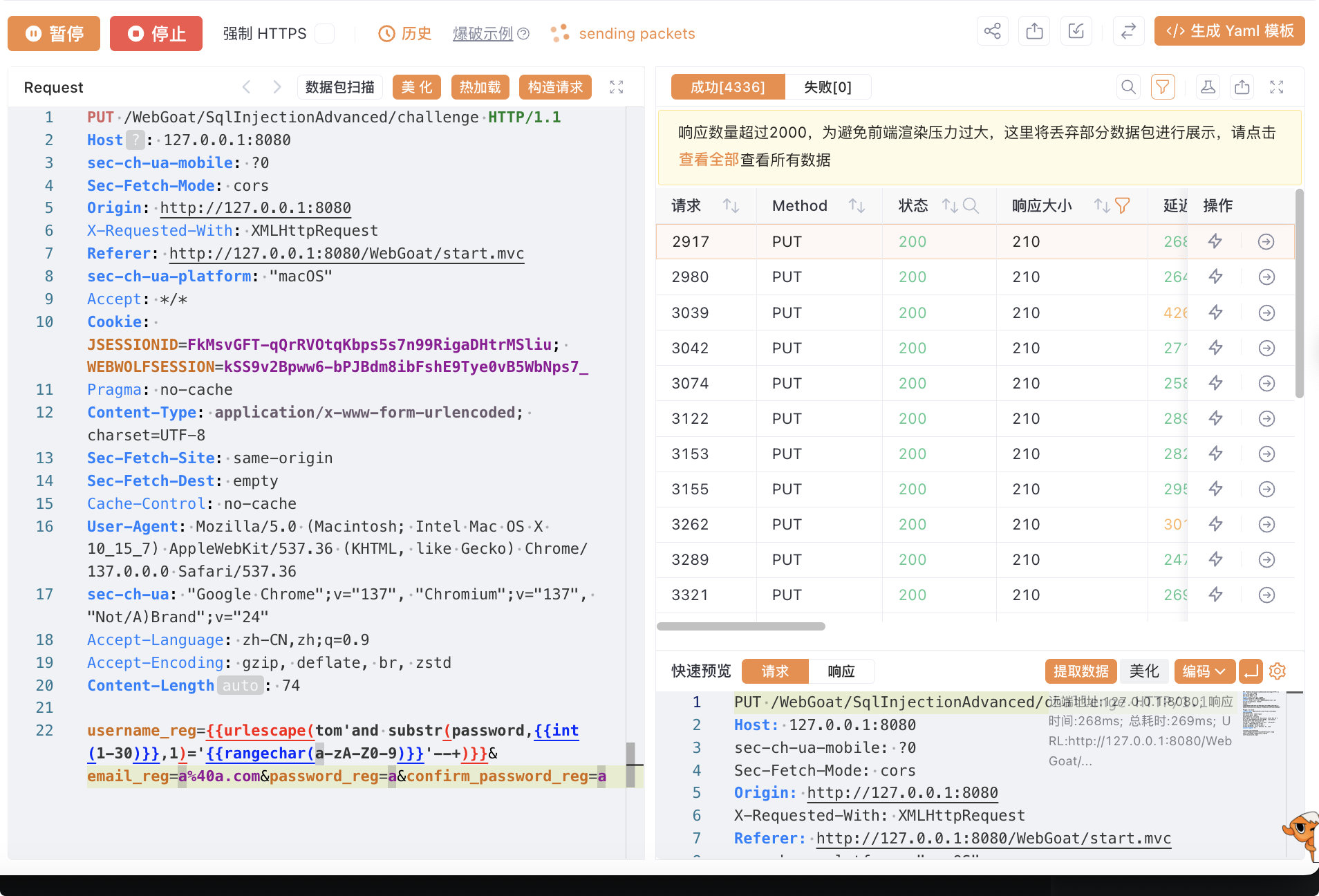The image size is (1319, 896).
Task: Expand the responses panel to fullscreen
Action: point(1277,87)
